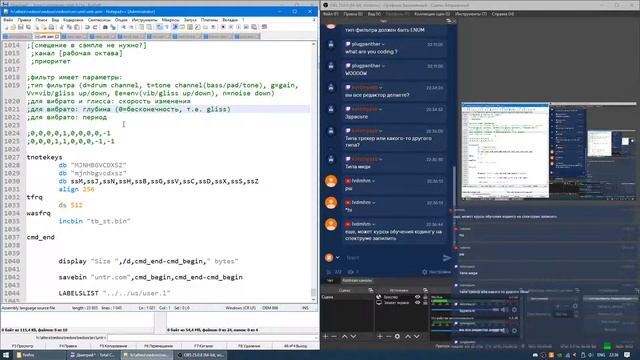Viewport: 640px width, 360px height.
Task: Click the Notepad++ vertical scrollbar
Action: (x=313, y=171)
